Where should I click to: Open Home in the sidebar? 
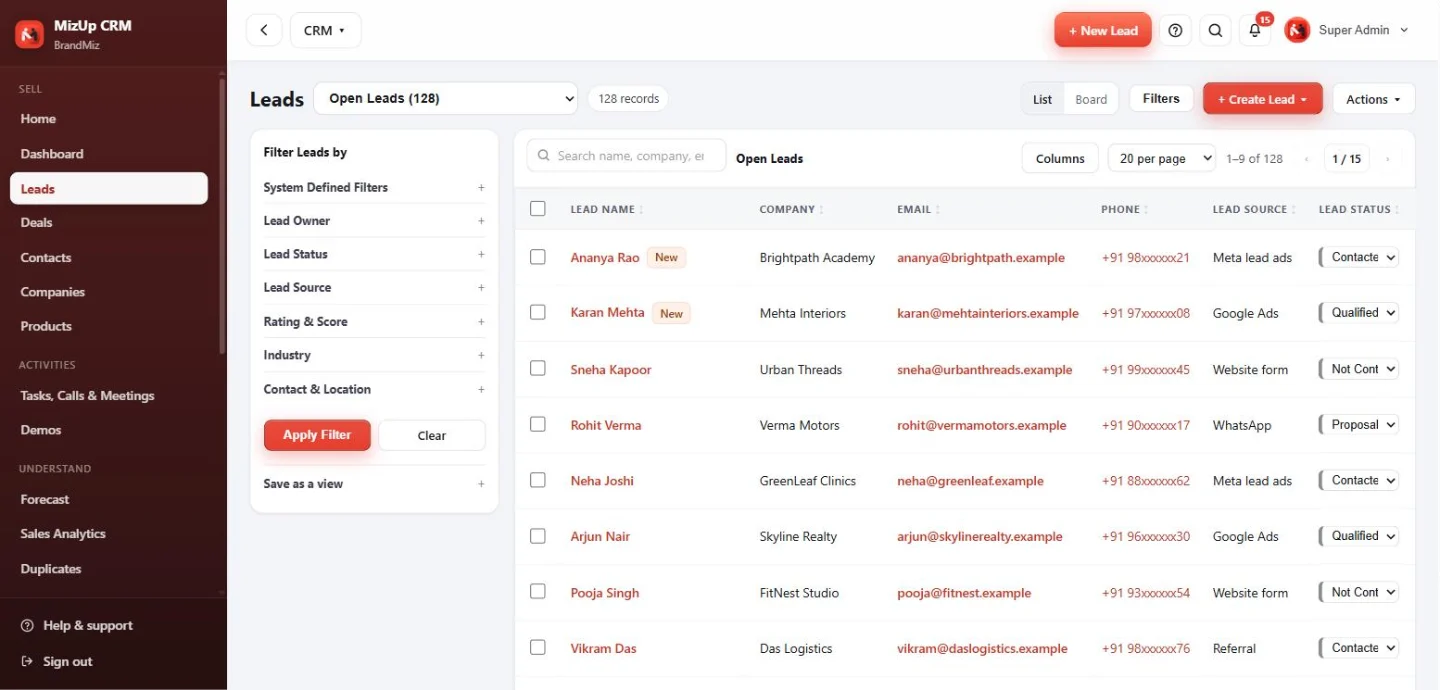pos(38,119)
